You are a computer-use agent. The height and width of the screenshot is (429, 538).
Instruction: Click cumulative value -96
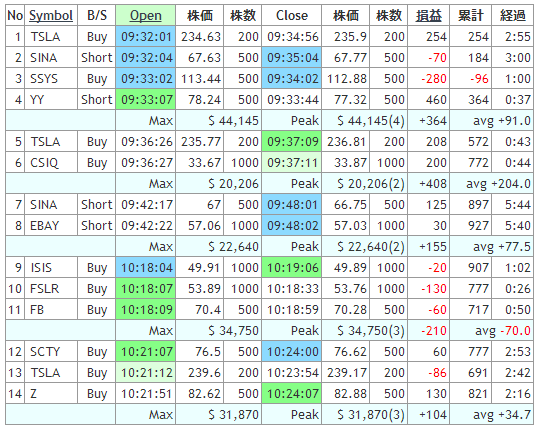pyautogui.click(x=479, y=79)
